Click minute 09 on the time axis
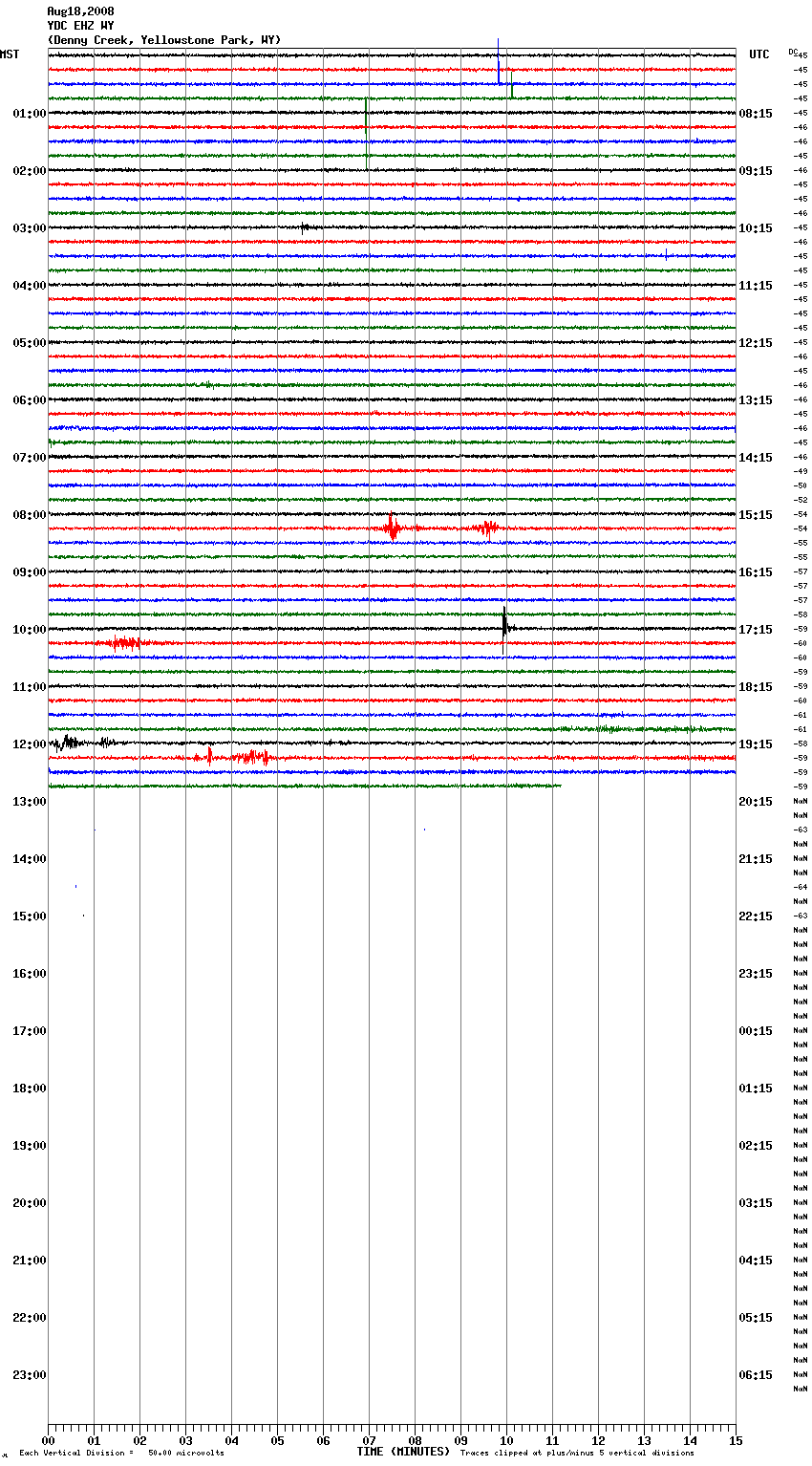Viewport: 812px width, 1466px height. (x=460, y=1440)
